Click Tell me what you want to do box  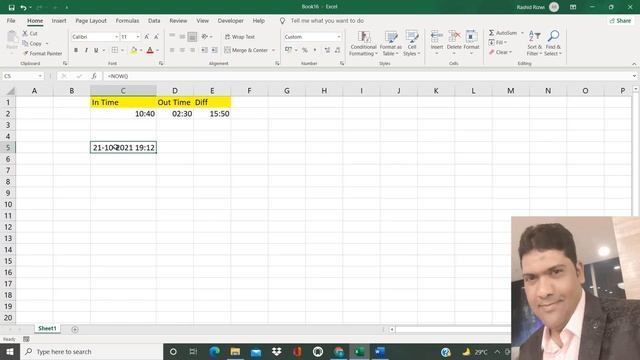point(327,20)
